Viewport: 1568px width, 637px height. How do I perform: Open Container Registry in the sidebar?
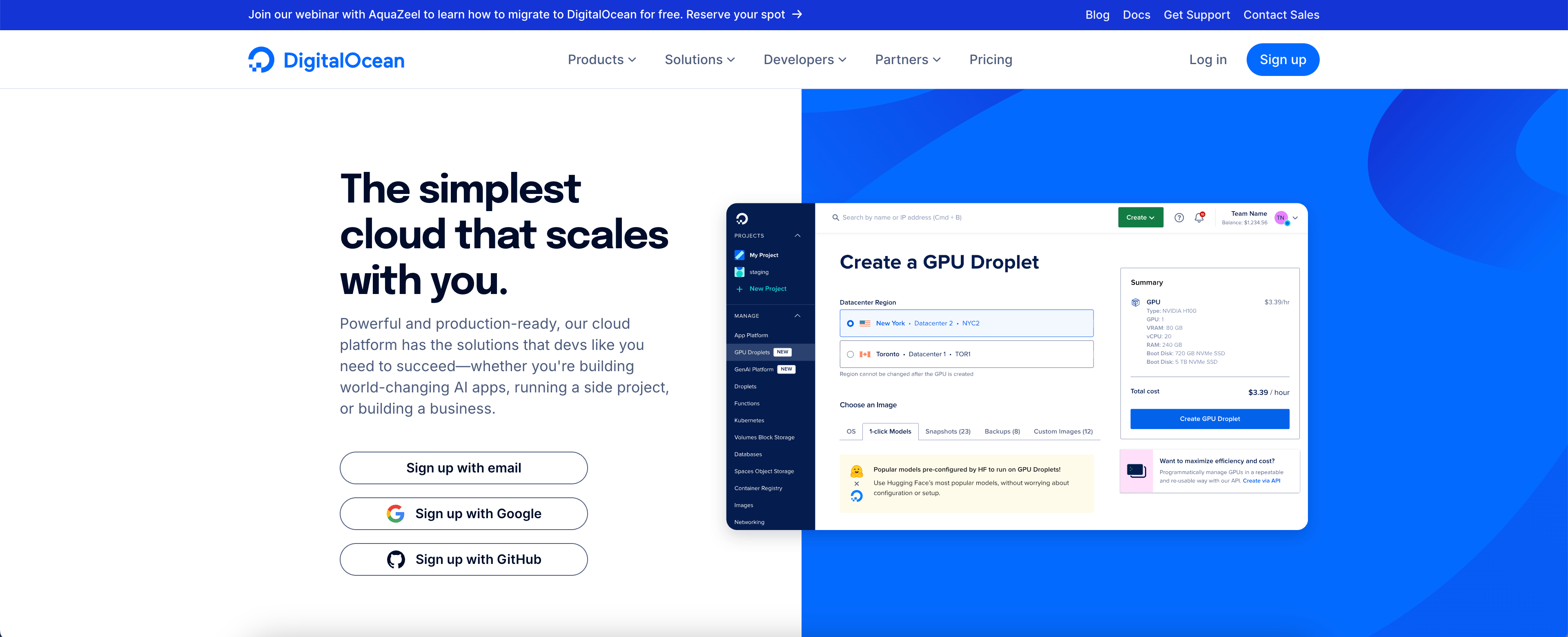(x=758, y=489)
